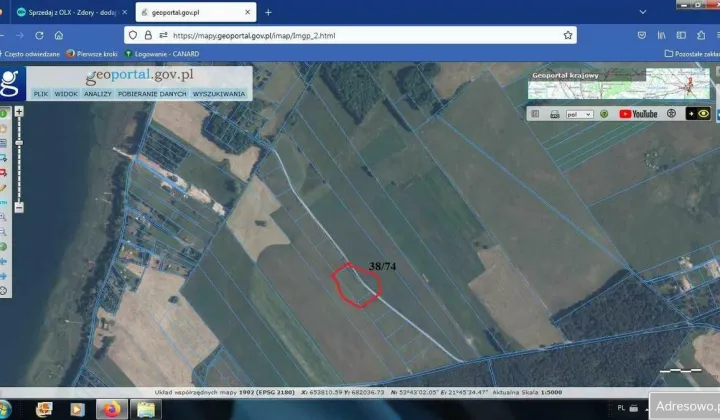
Task: Click the map zoom out minus button
Action: click(x=19, y=207)
